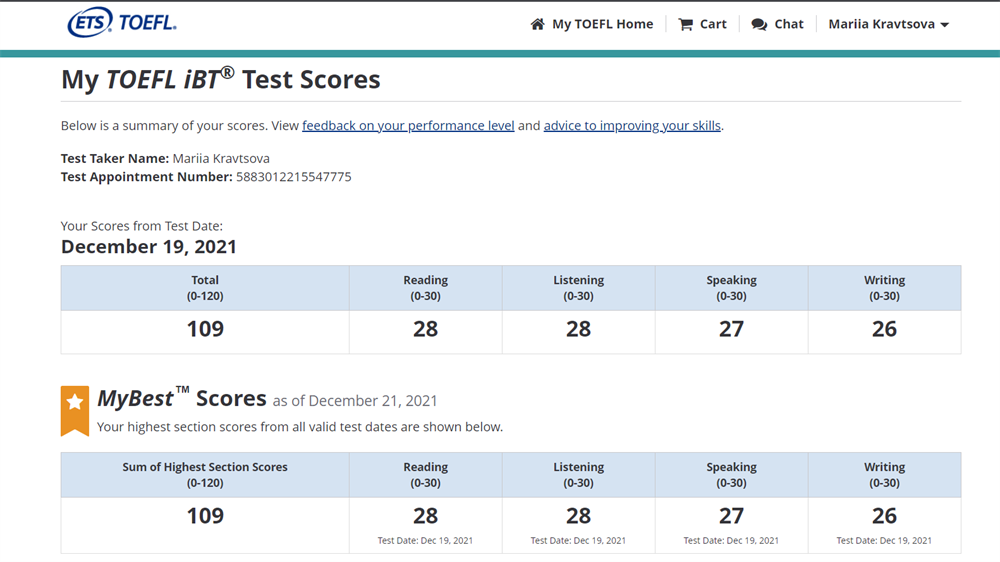Click the Total (0-120) header in top table
Viewport: 1000px width, 562px height.
205,288
